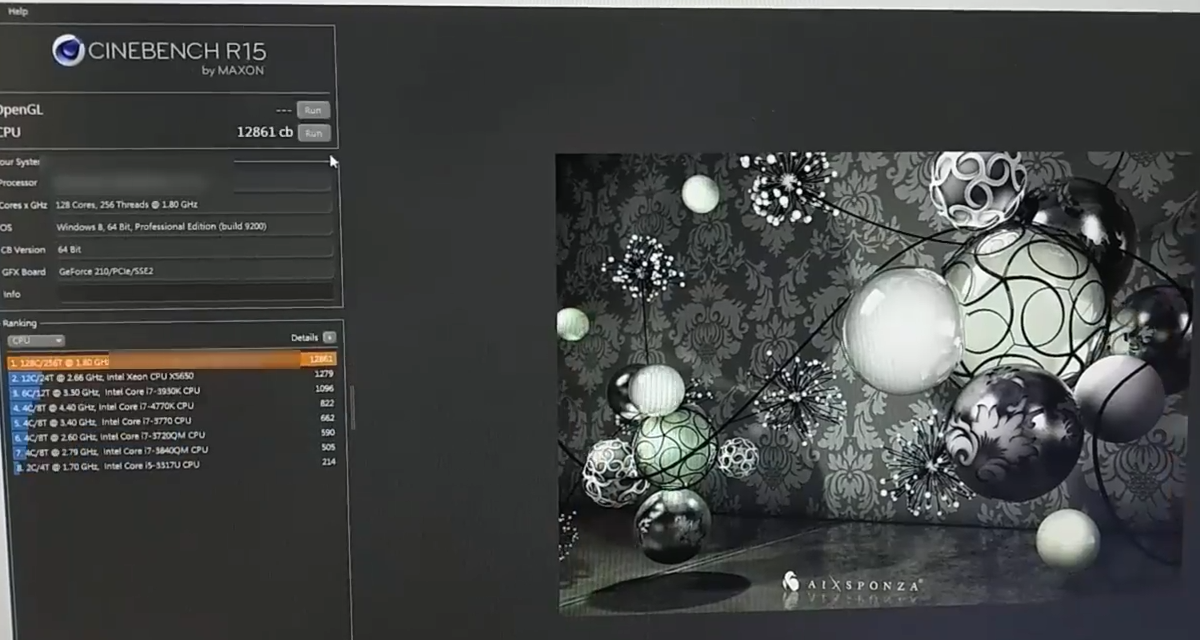Click the rendered spheres scene image
Image resolution: width=1200 pixels, height=640 pixels.
click(874, 382)
